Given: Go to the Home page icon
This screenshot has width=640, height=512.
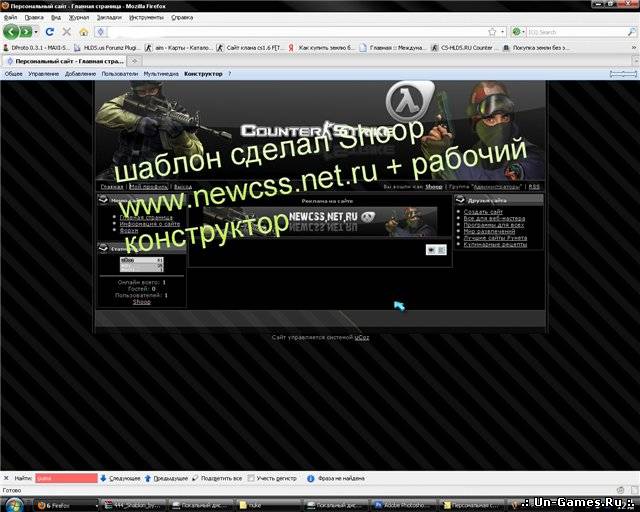Looking at the screenshot, I should click(84, 32).
